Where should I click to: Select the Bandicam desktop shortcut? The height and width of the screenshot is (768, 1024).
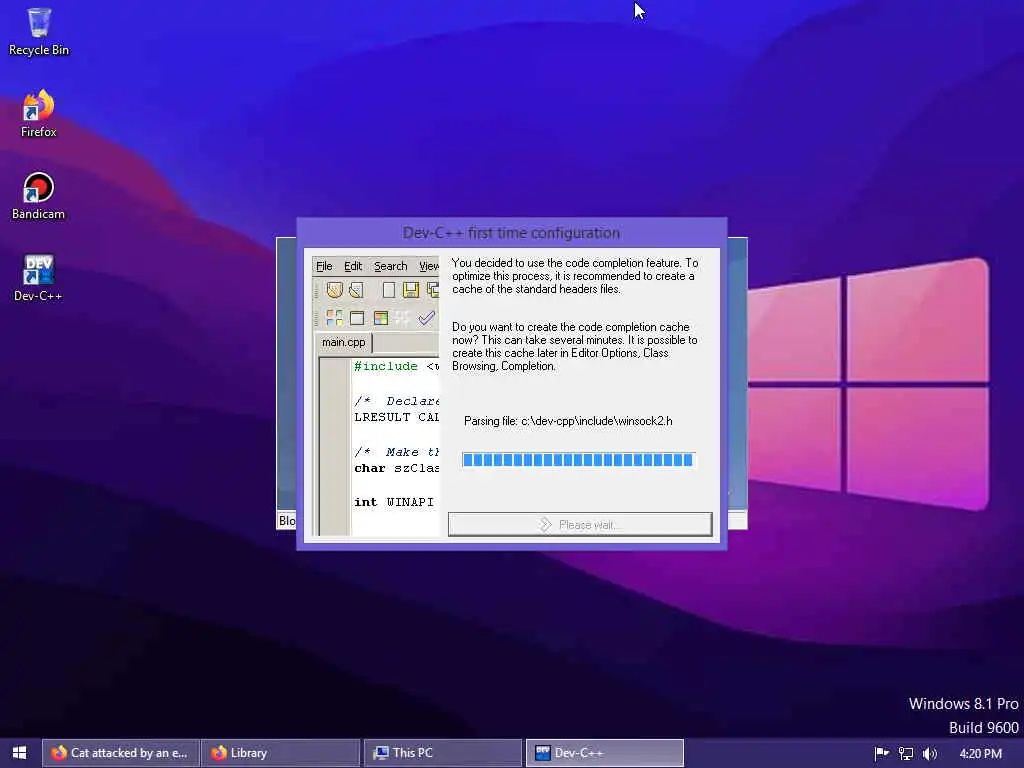[39, 195]
